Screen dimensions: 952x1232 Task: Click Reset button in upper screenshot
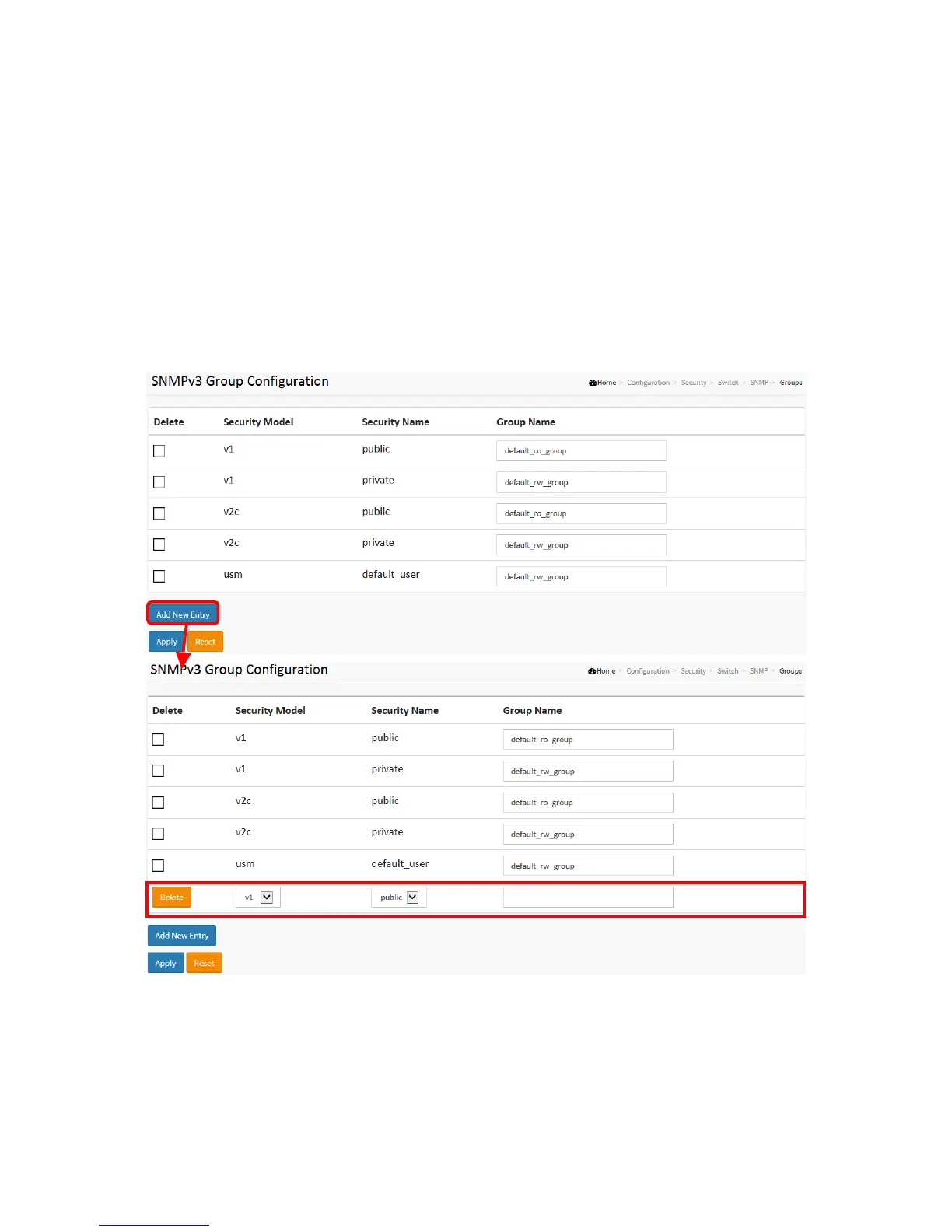(205, 642)
